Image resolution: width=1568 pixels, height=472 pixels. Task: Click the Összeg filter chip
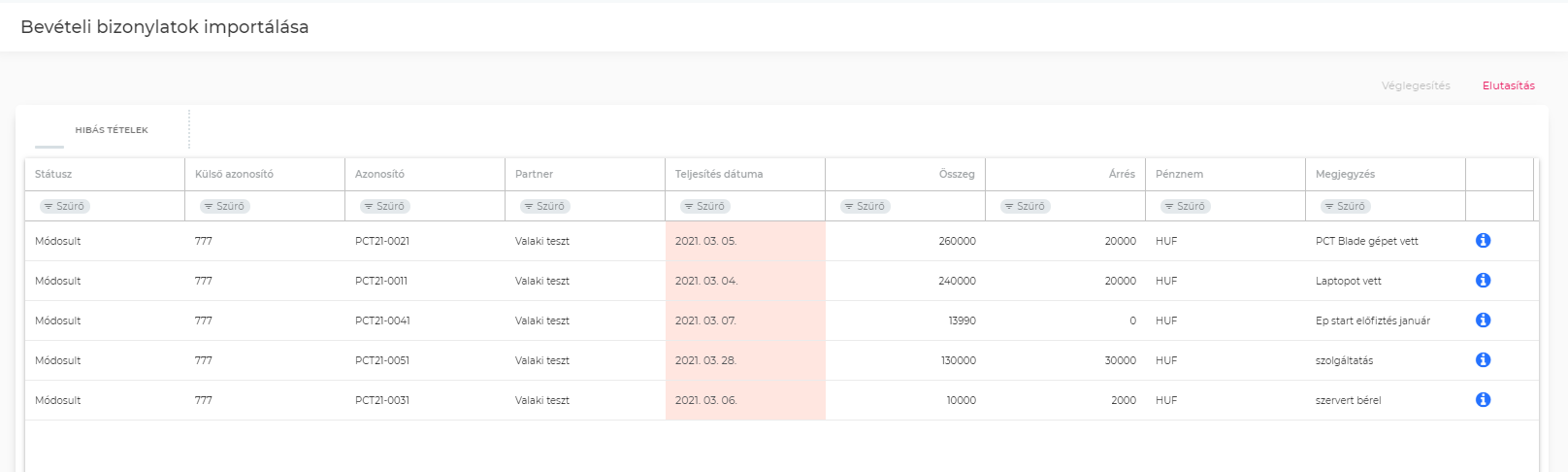point(865,206)
